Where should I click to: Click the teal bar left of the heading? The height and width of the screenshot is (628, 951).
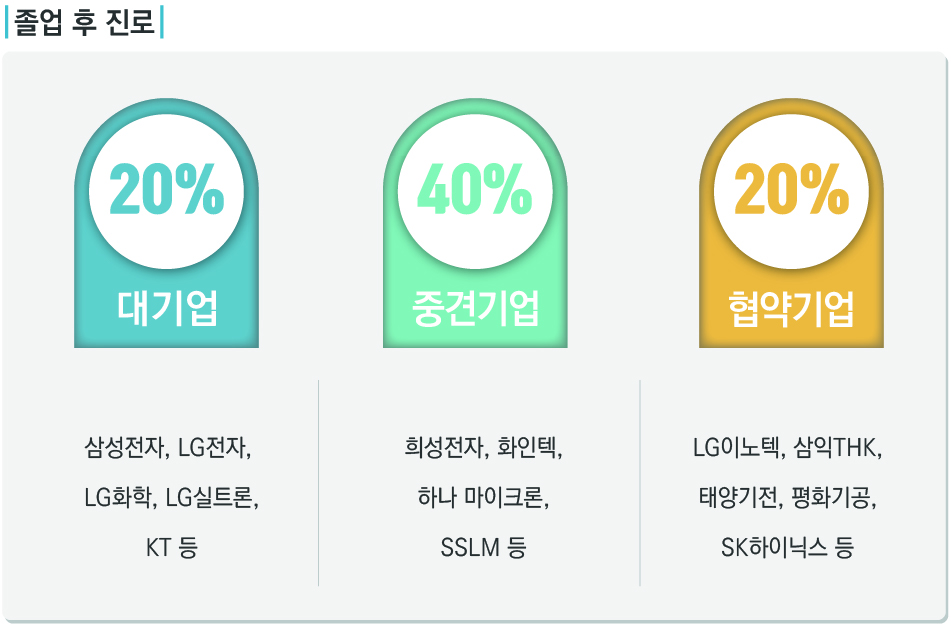tap(7, 22)
